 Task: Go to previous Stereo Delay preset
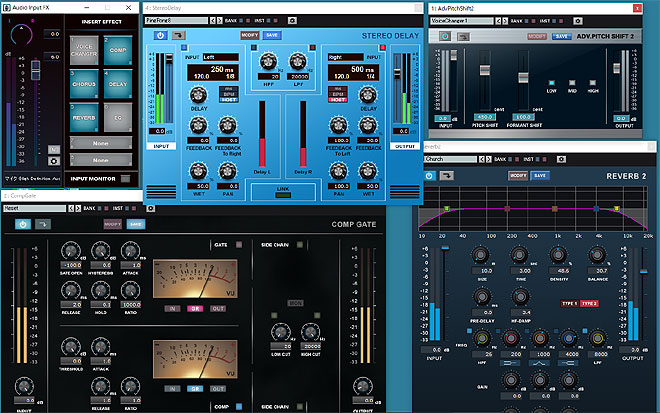click(213, 21)
